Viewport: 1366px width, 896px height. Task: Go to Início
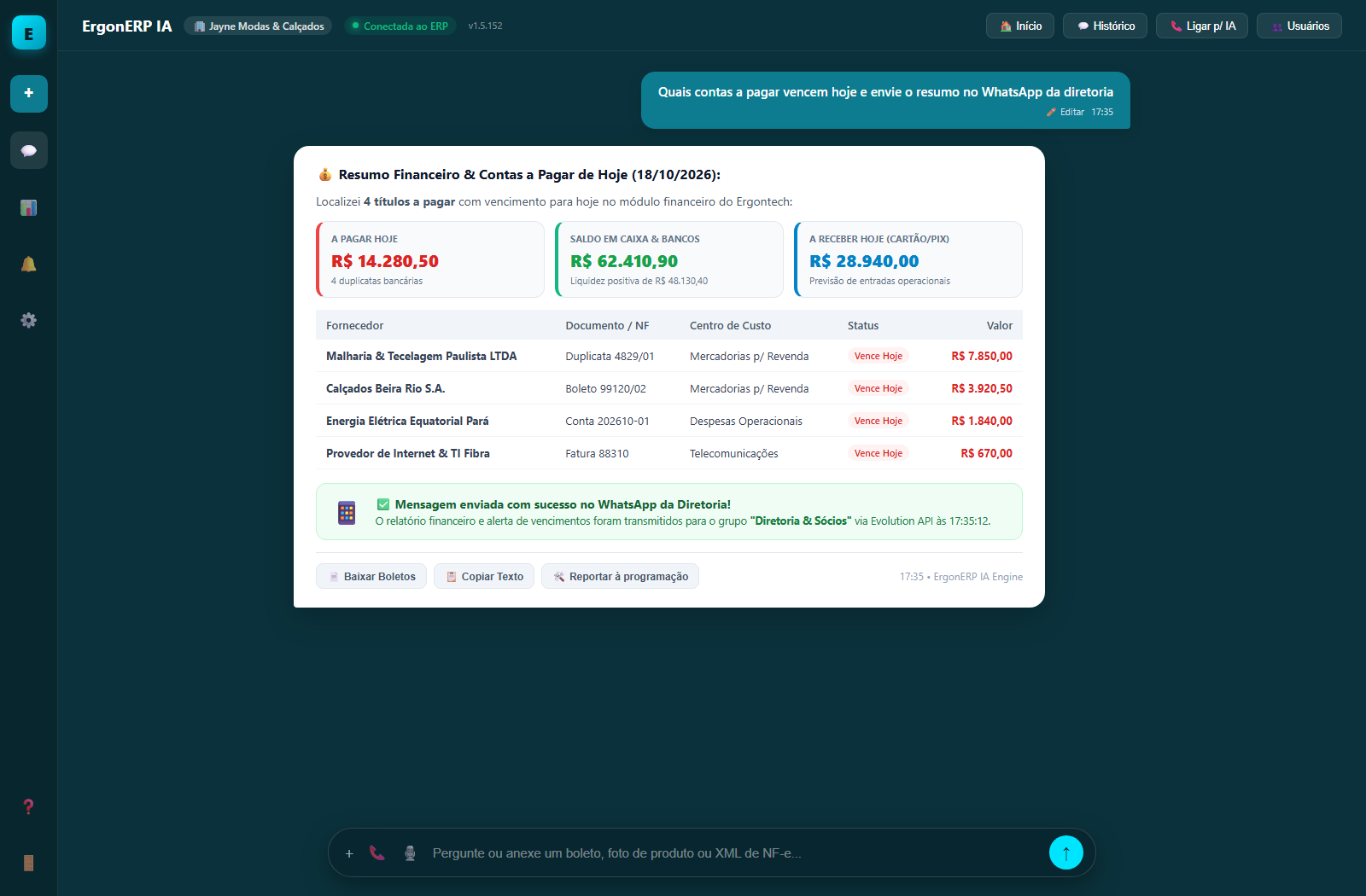(x=1020, y=26)
